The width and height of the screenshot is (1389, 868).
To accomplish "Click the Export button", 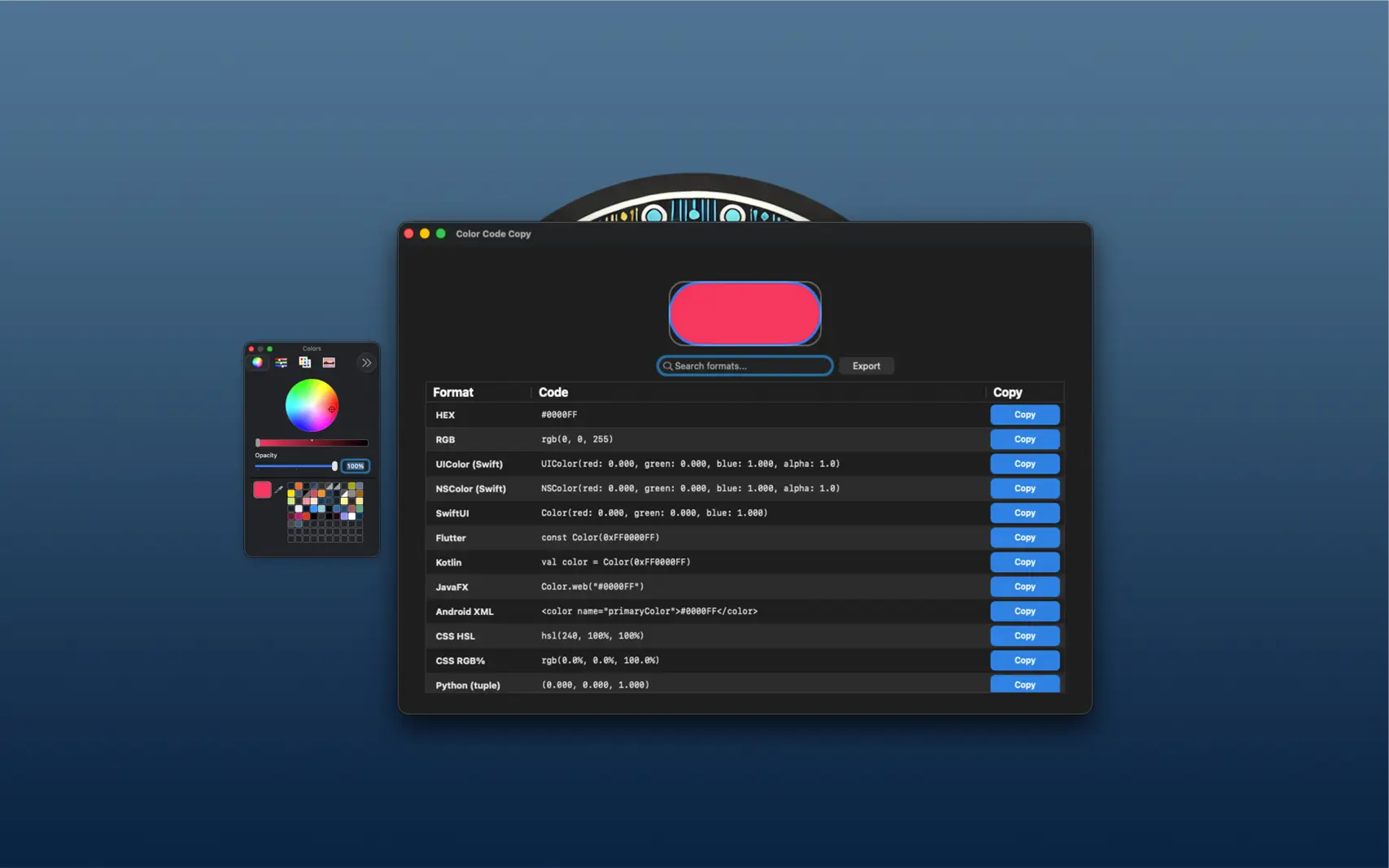I will pos(867,366).
